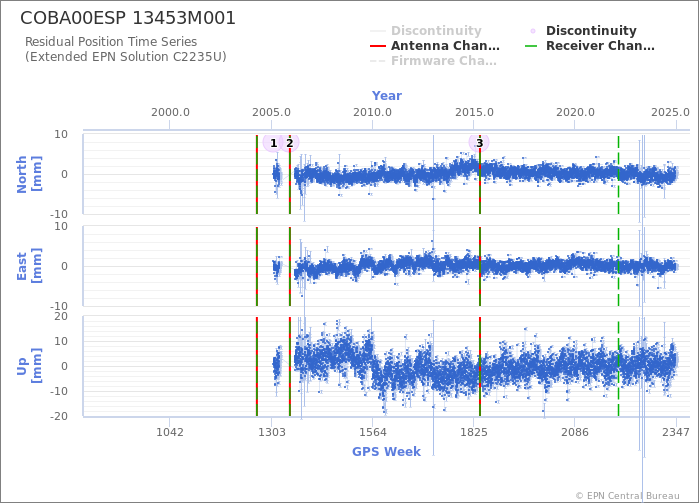Select discontinuity marker 1
The width and height of the screenshot is (700, 504).
pos(273,143)
